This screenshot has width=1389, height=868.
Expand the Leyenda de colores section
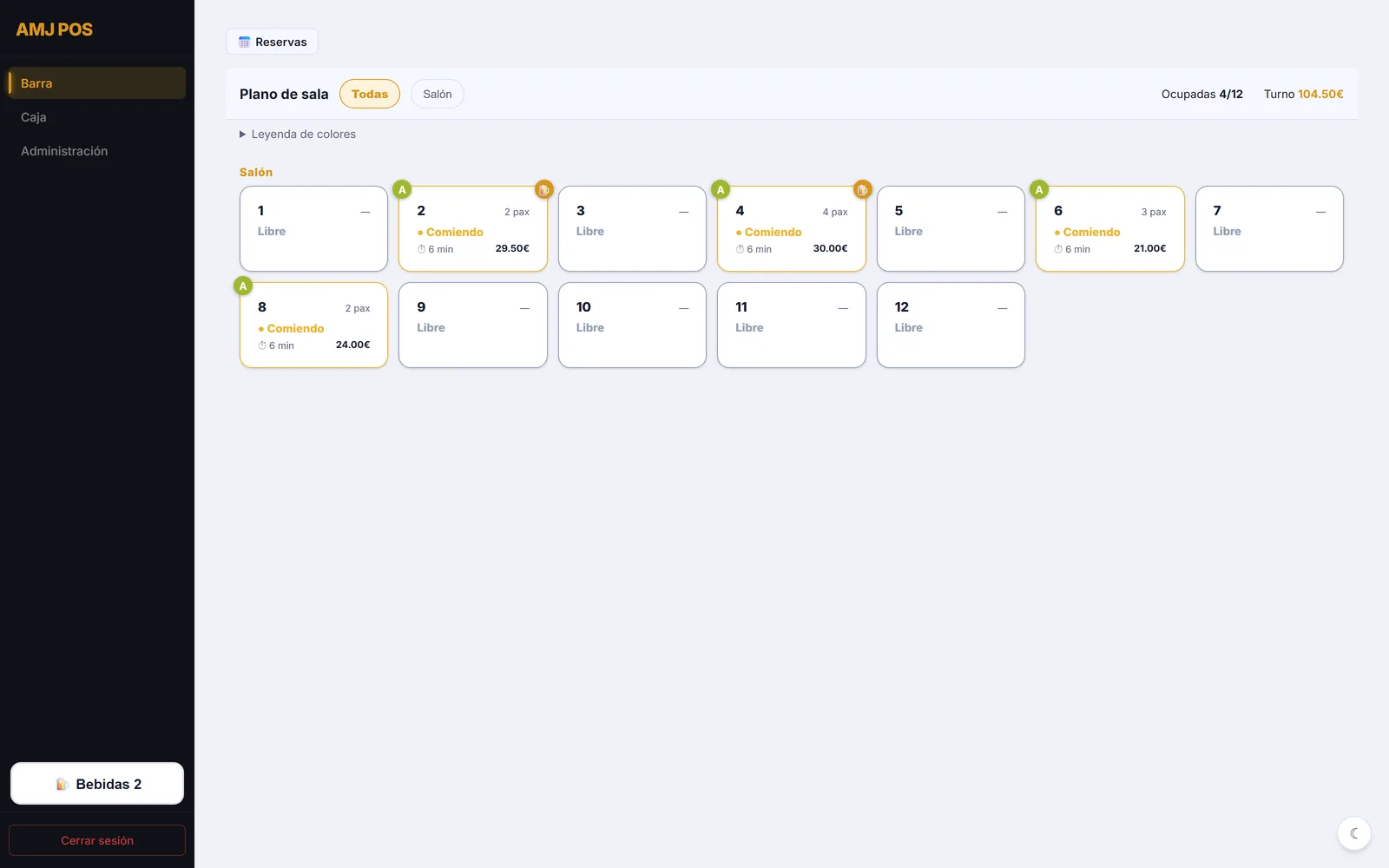[298, 134]
